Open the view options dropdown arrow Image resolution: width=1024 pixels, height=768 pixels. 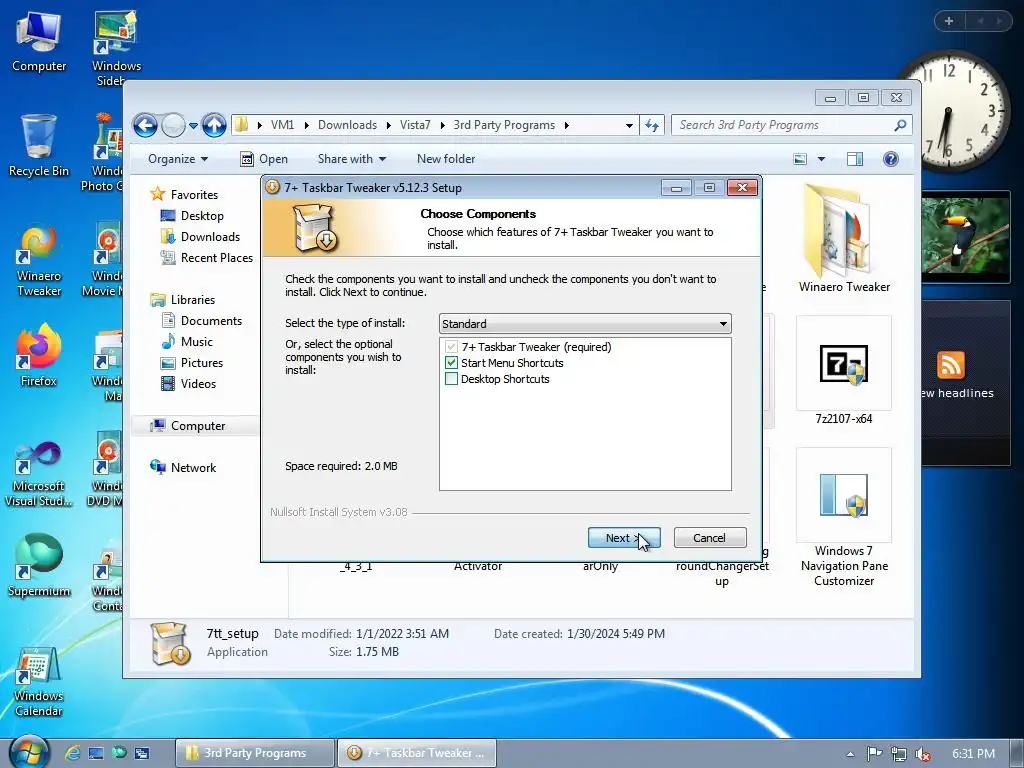(822, 159)
